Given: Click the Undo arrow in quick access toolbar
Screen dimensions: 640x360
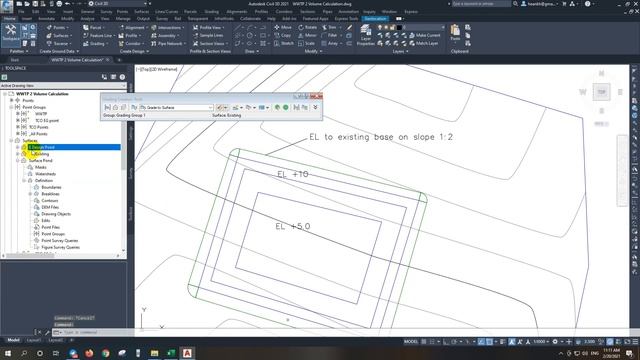Looking at the screenshot, I should click(x=67, y=4).
